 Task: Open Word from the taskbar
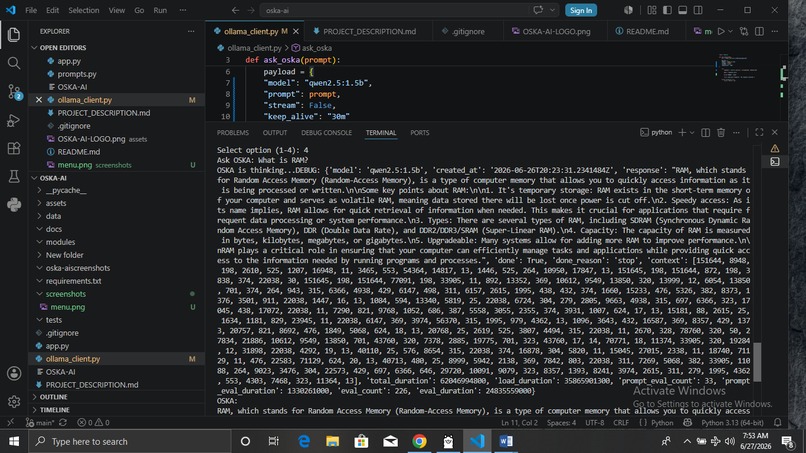[x=506, y=441]
